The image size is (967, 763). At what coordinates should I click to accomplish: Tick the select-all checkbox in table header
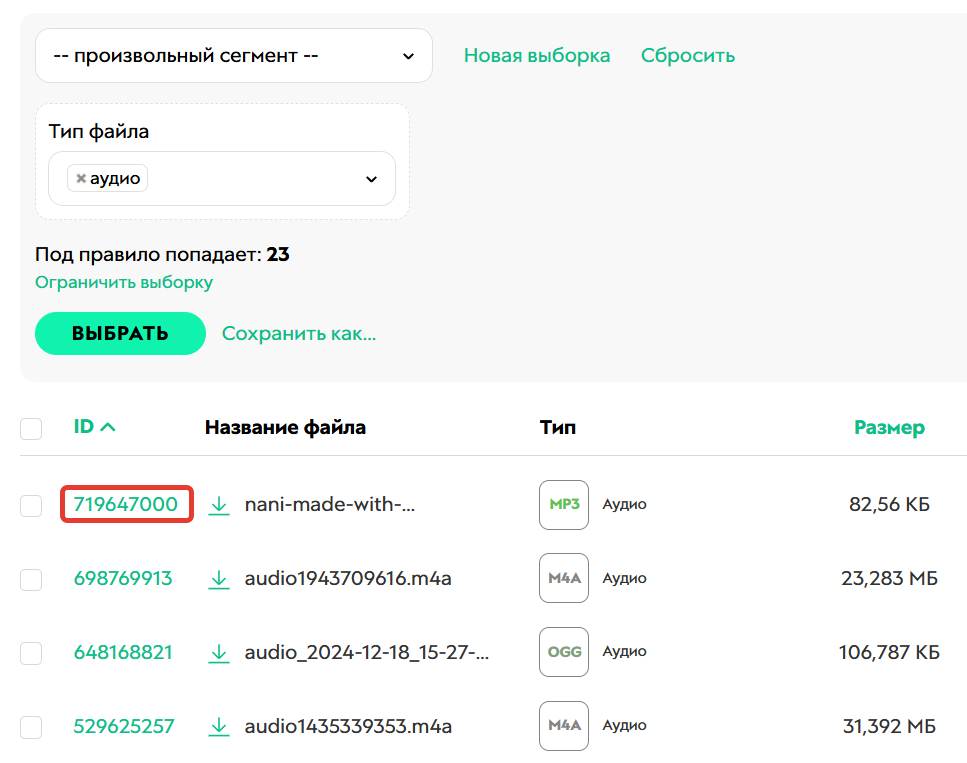coord(31,429)
